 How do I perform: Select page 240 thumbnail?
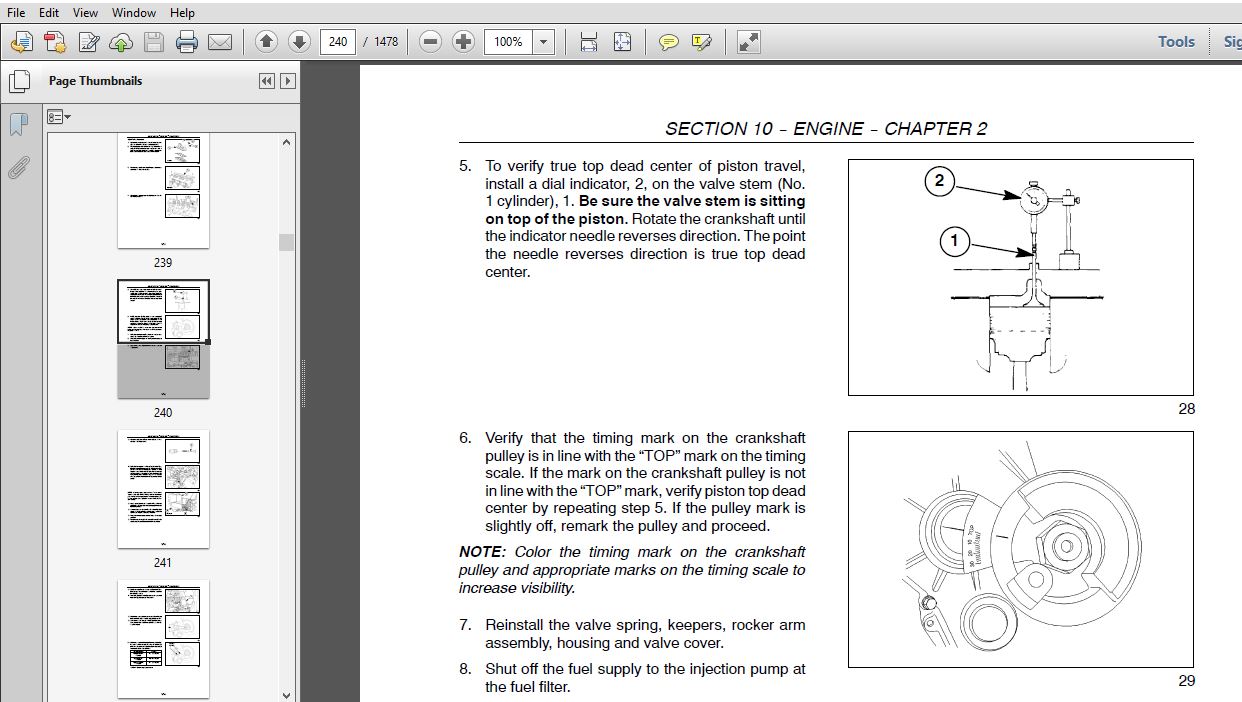pyautogui.click(x=163, y=339)
